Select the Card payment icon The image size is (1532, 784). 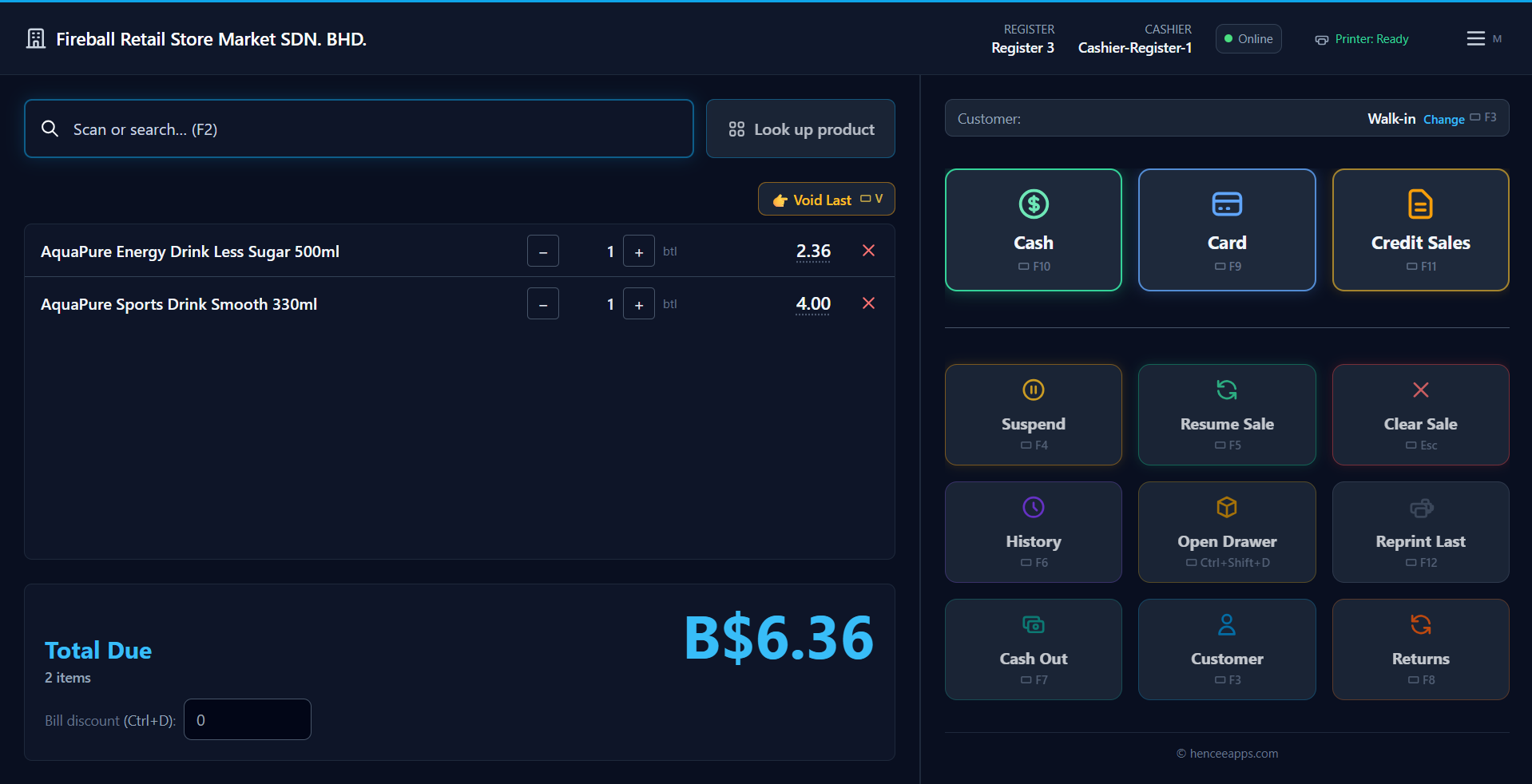point(1227,204)
